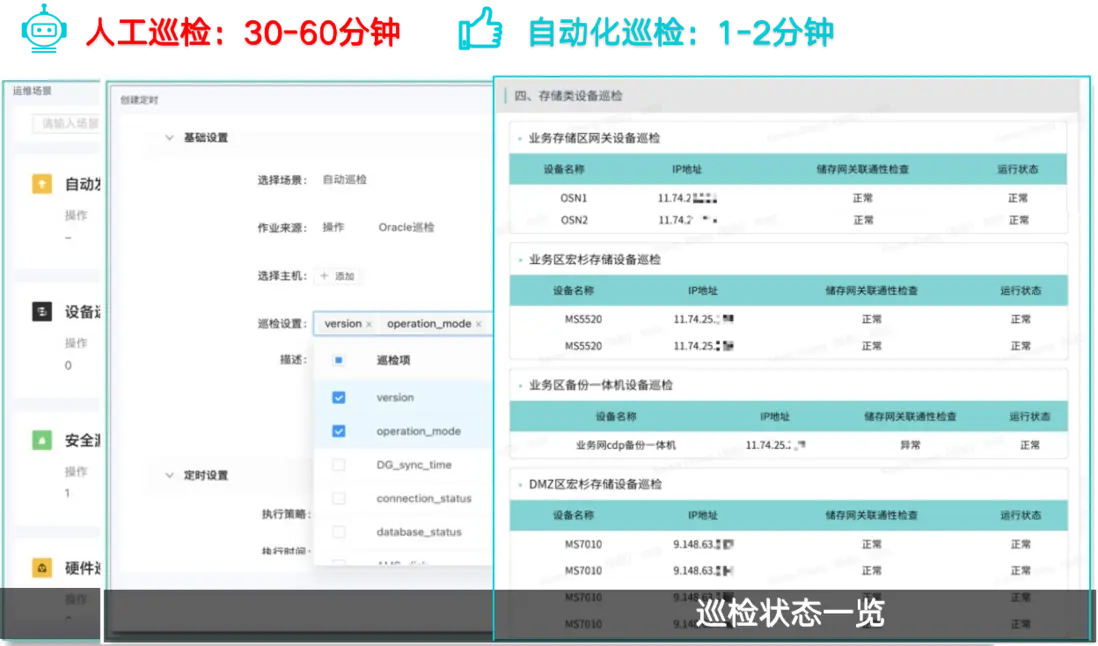The height and width of the screenshot is (646, 1098).
Task: Click the 创建定时 dialog title
Action: tap(139, 100)
